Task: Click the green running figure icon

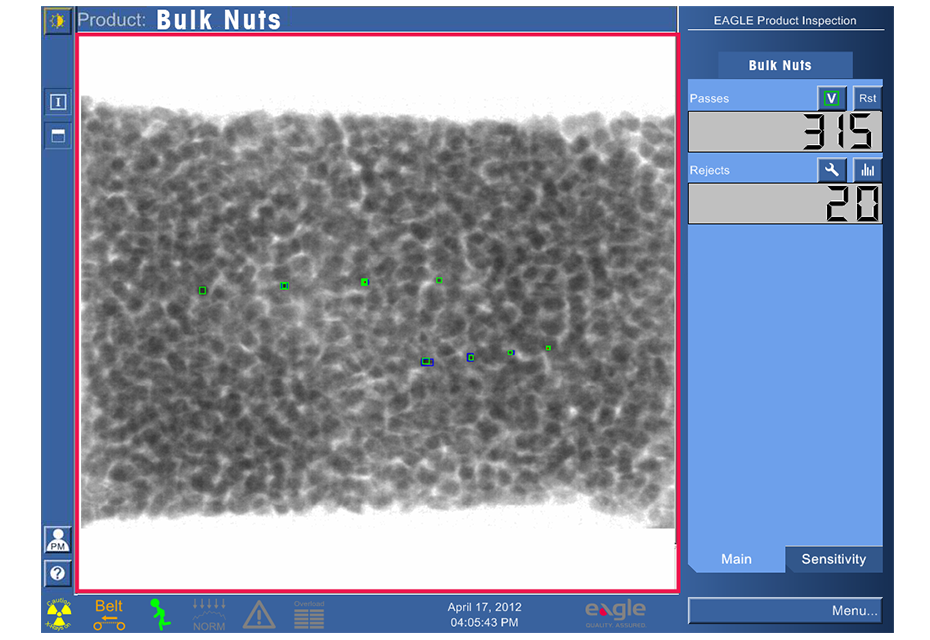Action: pos(156,613)
